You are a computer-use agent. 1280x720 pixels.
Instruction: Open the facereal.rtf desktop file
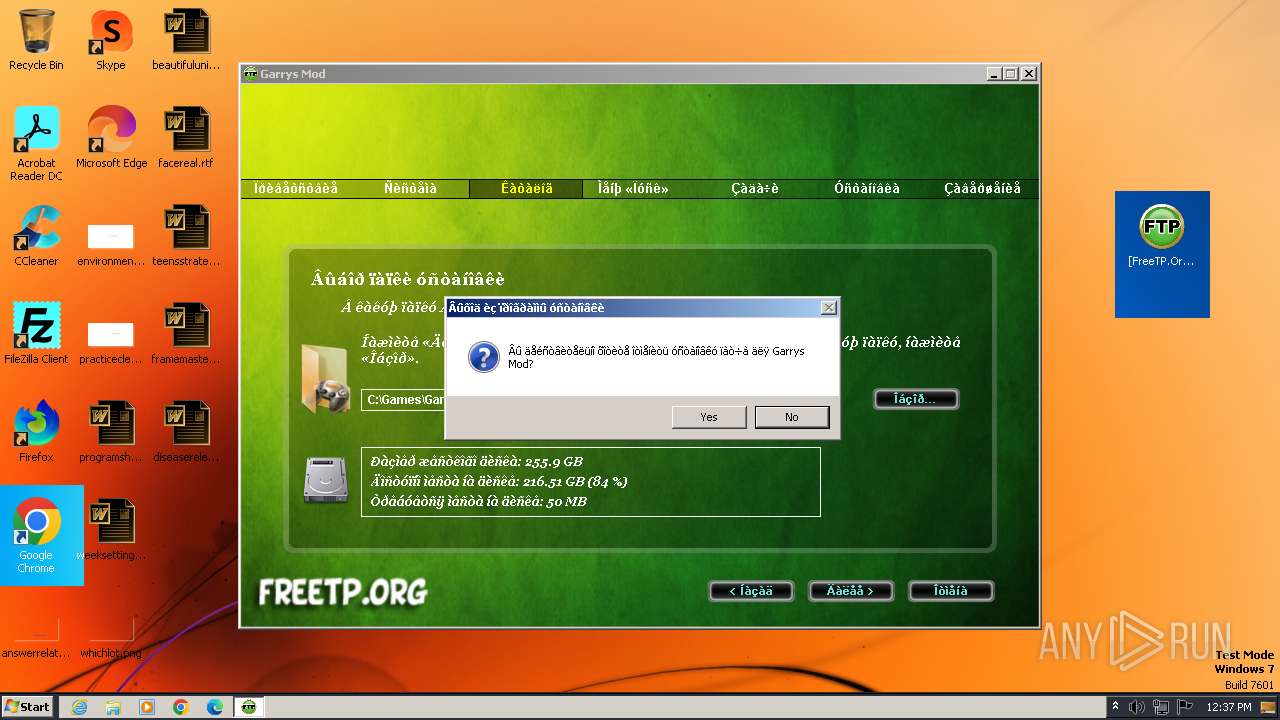click(x=186, y=138)
